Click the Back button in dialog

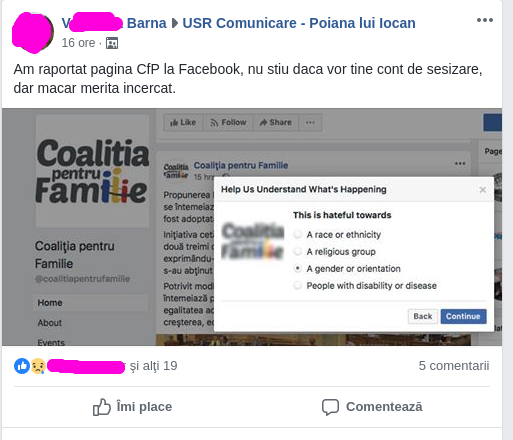click(x=423, y=316)
